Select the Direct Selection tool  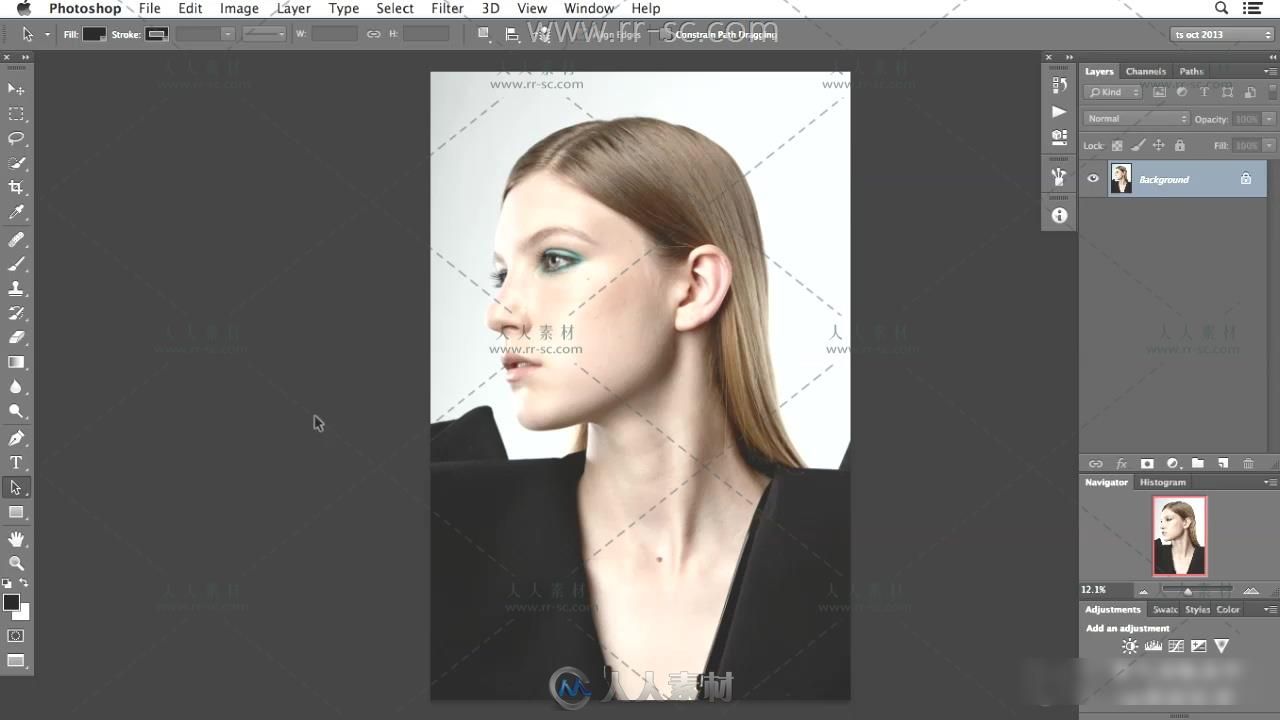[16, 487]
